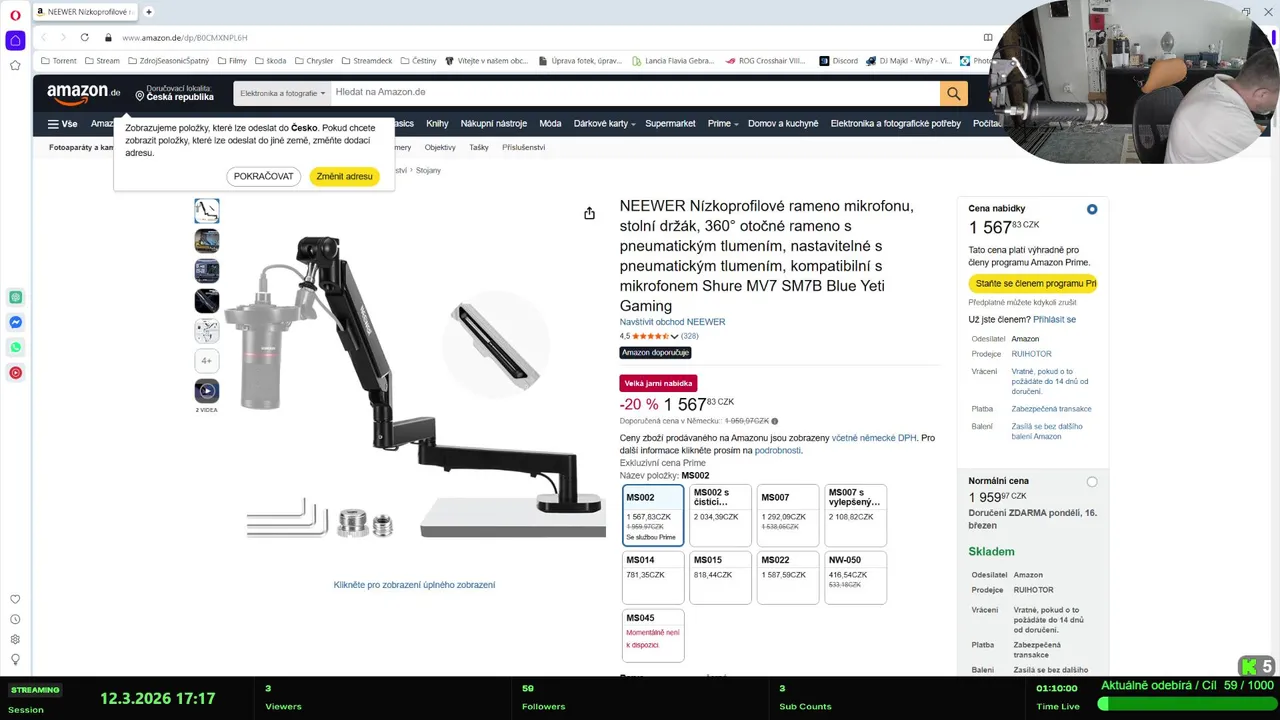Viewport: 1280px width, 720px height.
Task: Choose the MS015 variant tile
Action: (x=720, y=578)
